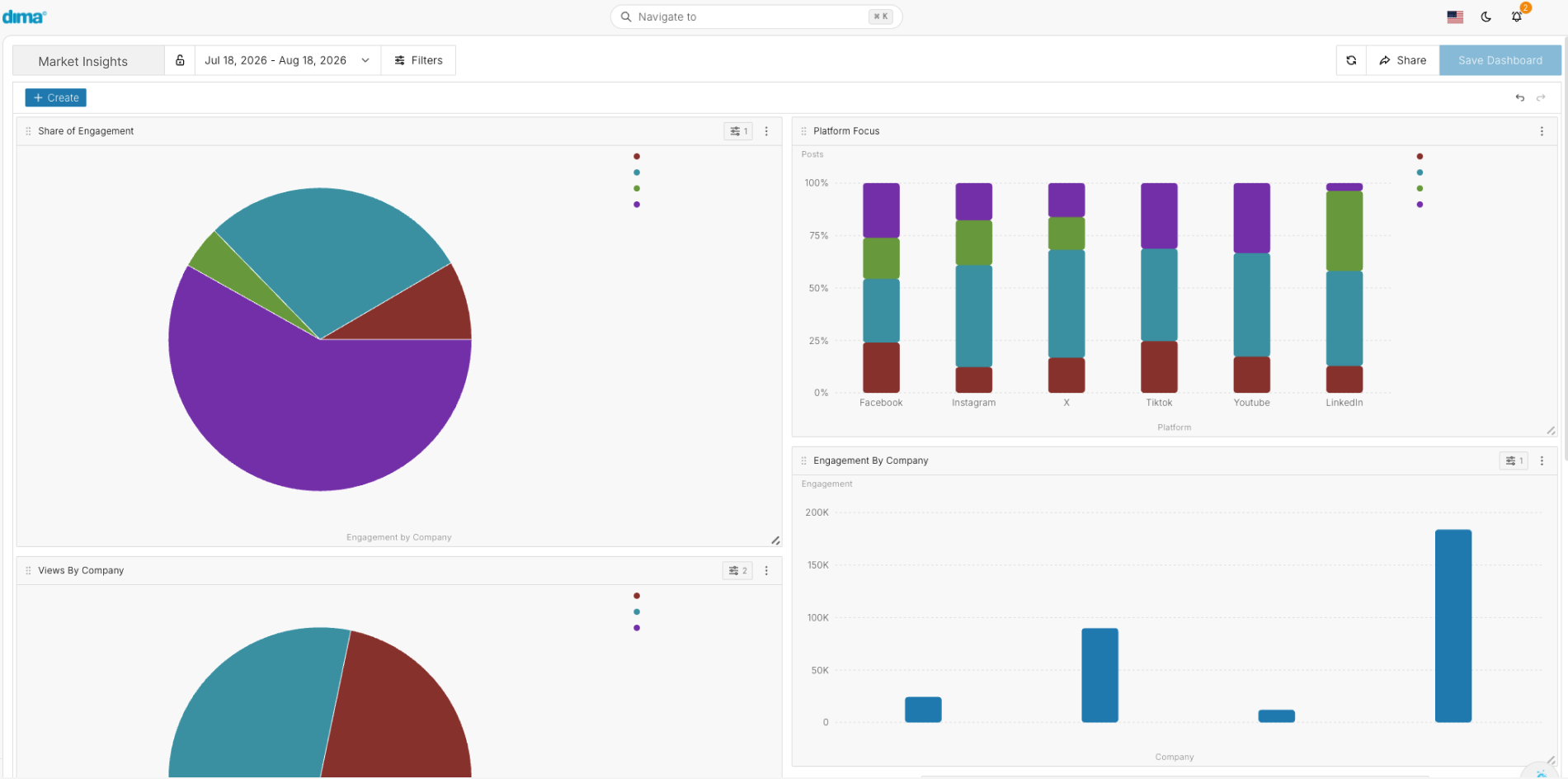Toggle green legend dot in Share of Engagement
The width and height of the screenshot is (1568, 779).
tap(637, 188)
